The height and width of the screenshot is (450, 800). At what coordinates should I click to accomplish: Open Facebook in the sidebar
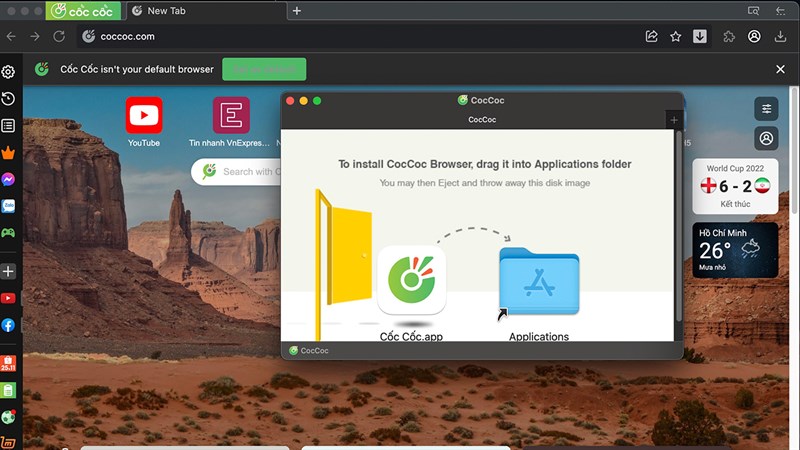8,325
